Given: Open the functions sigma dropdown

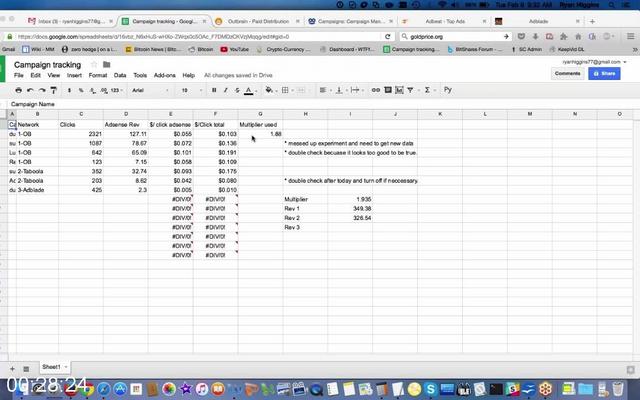Looking at the screenshot, I should pos(429,90).
